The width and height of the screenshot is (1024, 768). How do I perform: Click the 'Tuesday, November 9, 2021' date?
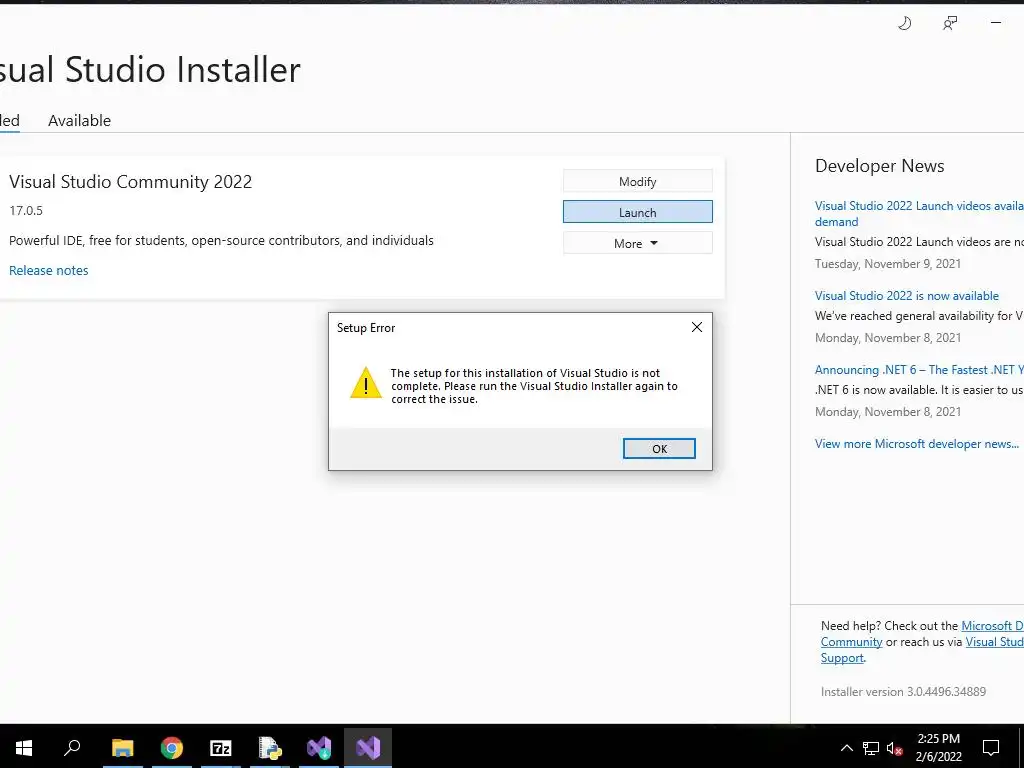coord(888,264)
